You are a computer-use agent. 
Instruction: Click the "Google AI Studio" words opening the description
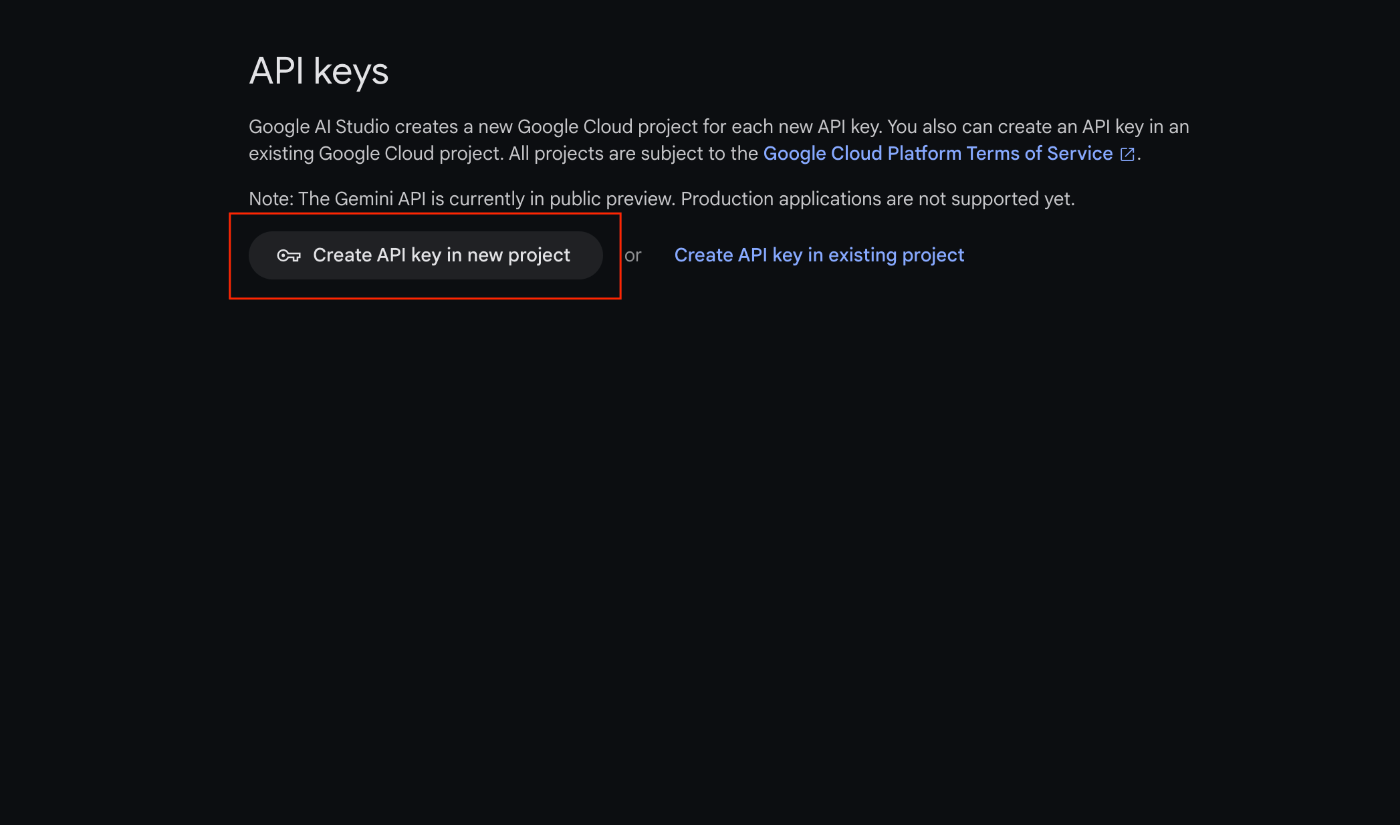click(x=319, y=127)
